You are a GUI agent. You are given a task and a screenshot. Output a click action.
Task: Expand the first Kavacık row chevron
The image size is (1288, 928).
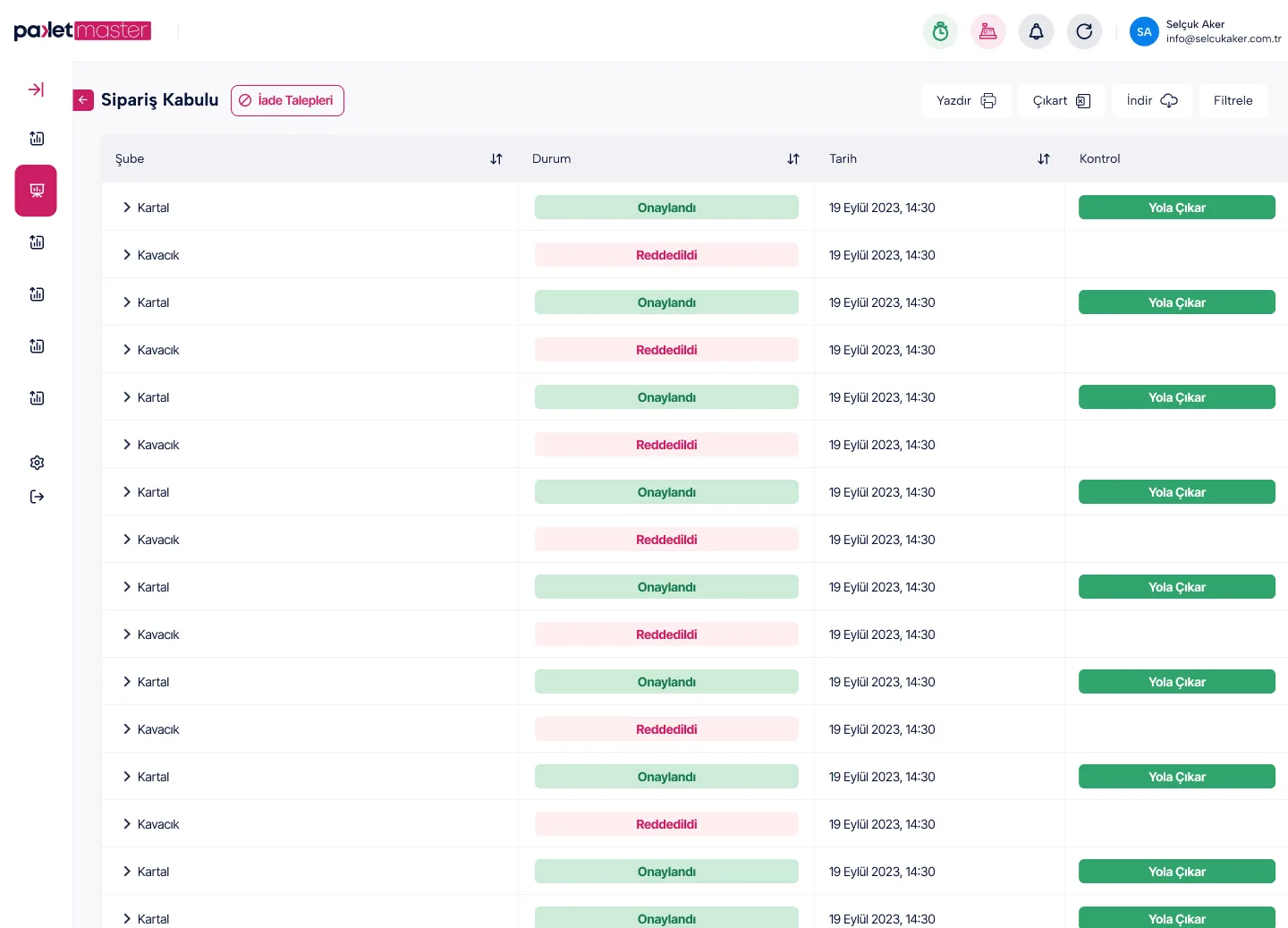pos(127,255)
